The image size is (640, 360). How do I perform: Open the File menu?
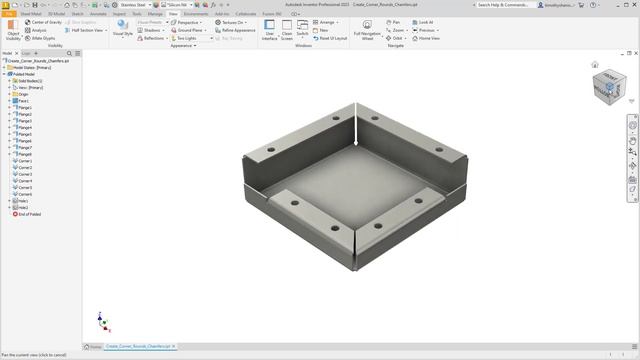[9, 14]
